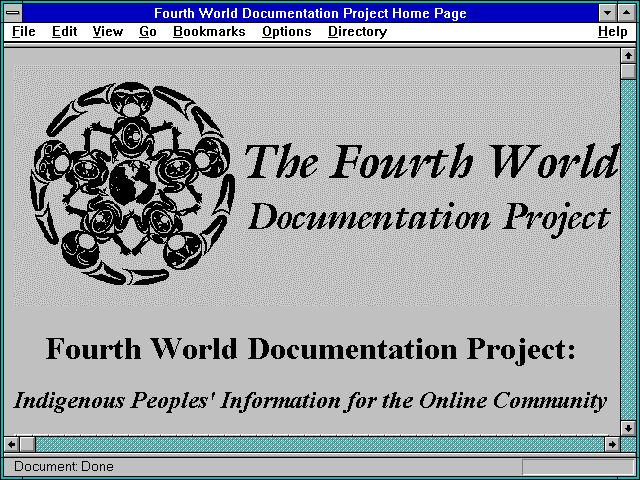Click 'The Fourth World' banner text
The image size is (640, 480).
[431, 162]
